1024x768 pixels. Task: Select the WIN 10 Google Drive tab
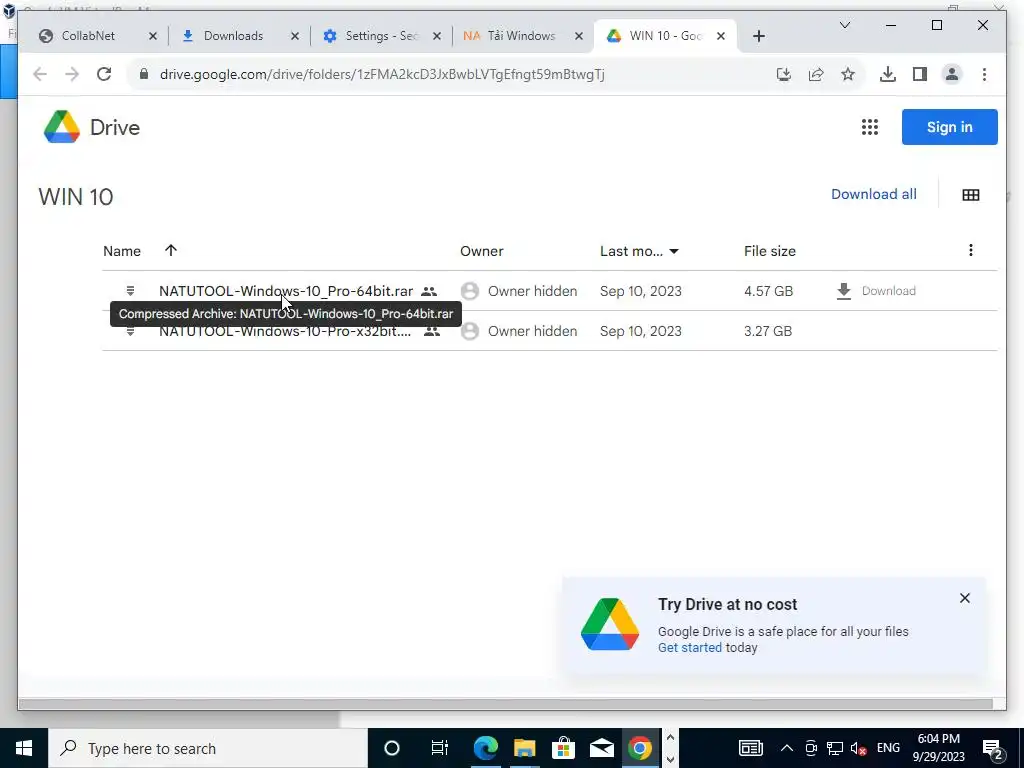tap(665, 36)
